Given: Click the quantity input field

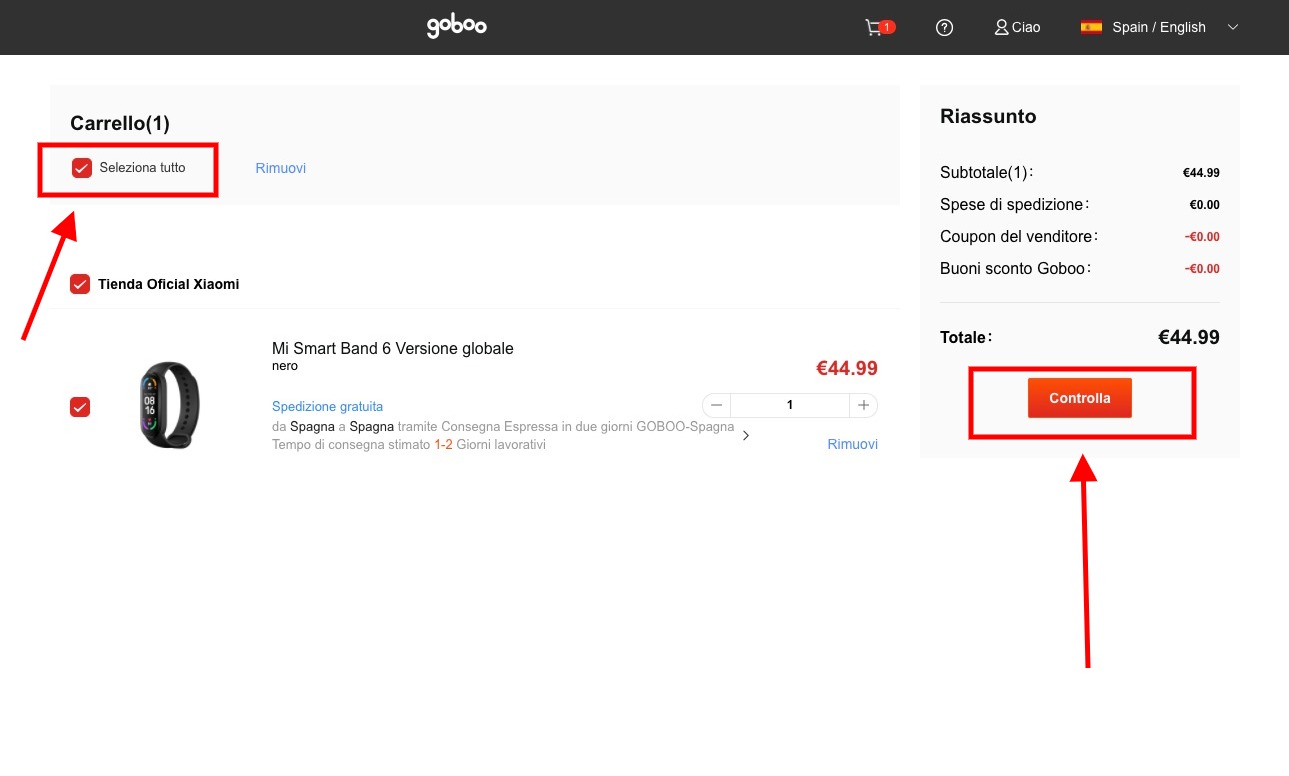Looking at the screenshot, I should (789, 405).
